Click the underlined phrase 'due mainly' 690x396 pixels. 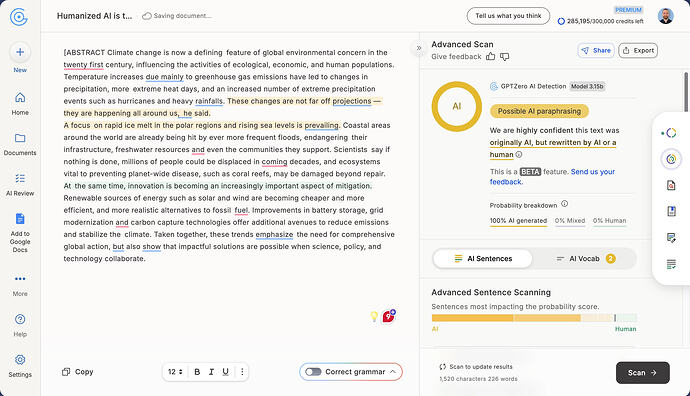164,77
